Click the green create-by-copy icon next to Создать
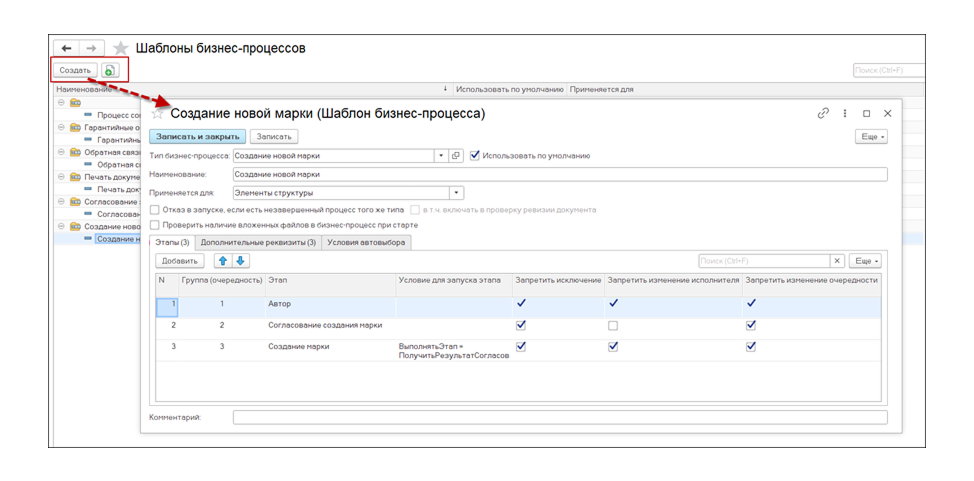The width and height of the screenshot is (974, 481). [x=109, y=70]
